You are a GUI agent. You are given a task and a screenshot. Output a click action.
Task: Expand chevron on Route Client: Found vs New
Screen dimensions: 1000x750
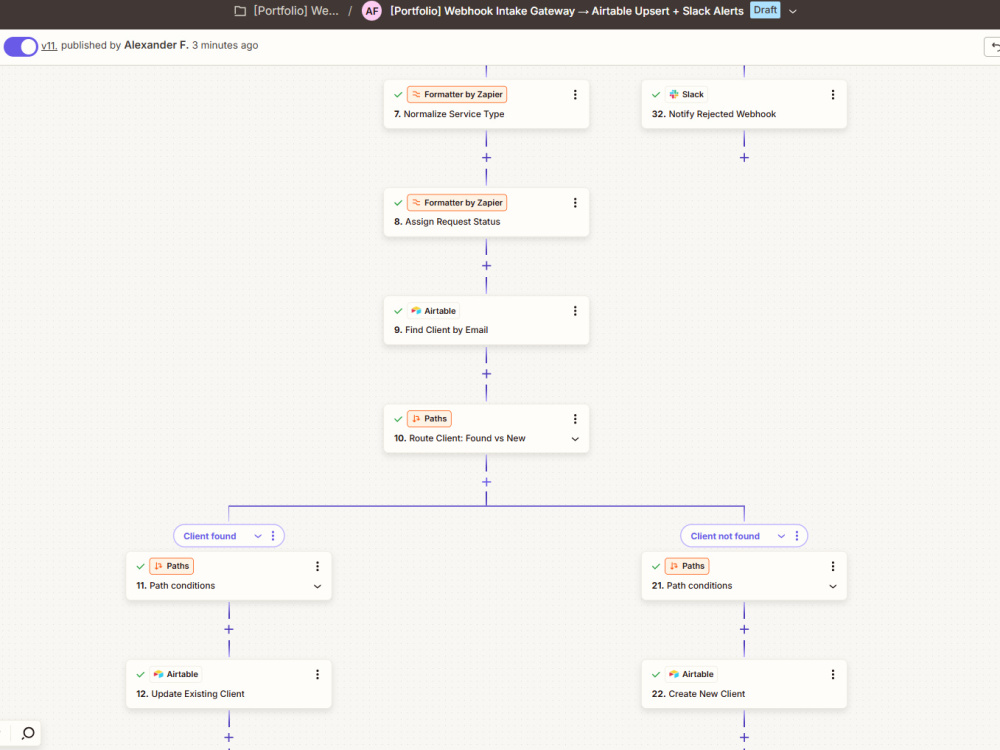[x=575, y=439]
